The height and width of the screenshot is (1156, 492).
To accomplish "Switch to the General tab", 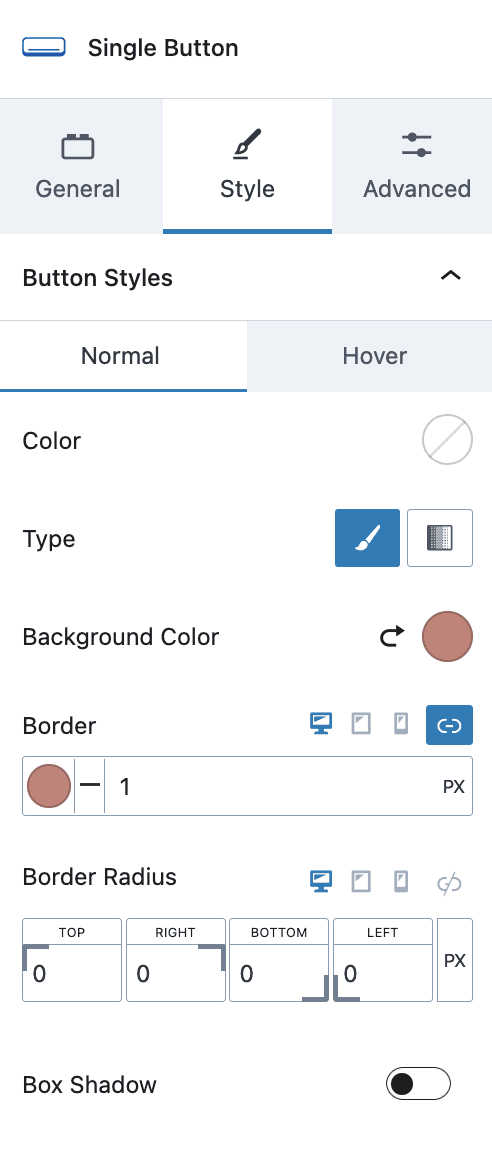I will tap(78, 166).
